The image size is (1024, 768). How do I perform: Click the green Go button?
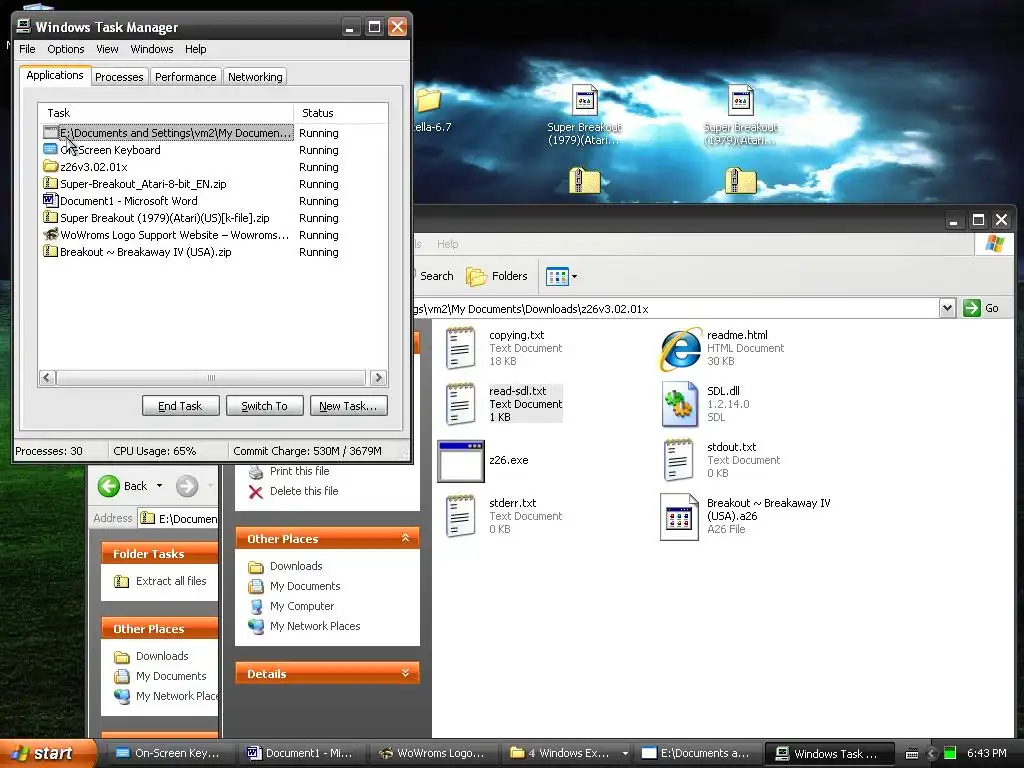(982, 308)
